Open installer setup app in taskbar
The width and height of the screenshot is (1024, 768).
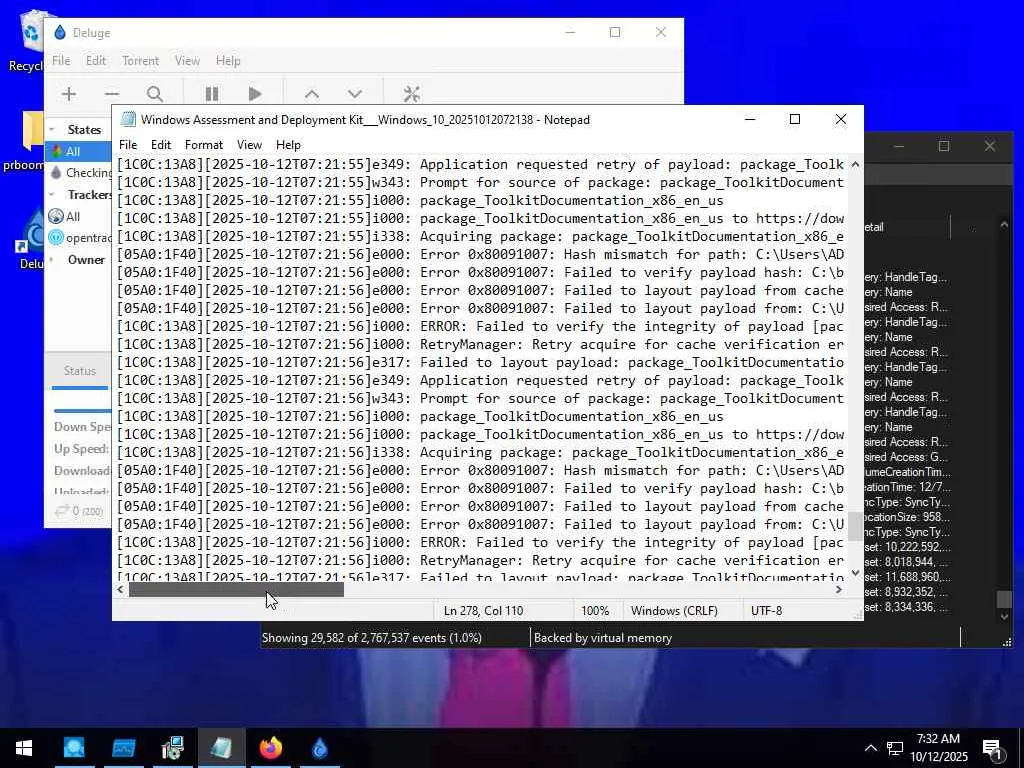[x=172, y=748]
